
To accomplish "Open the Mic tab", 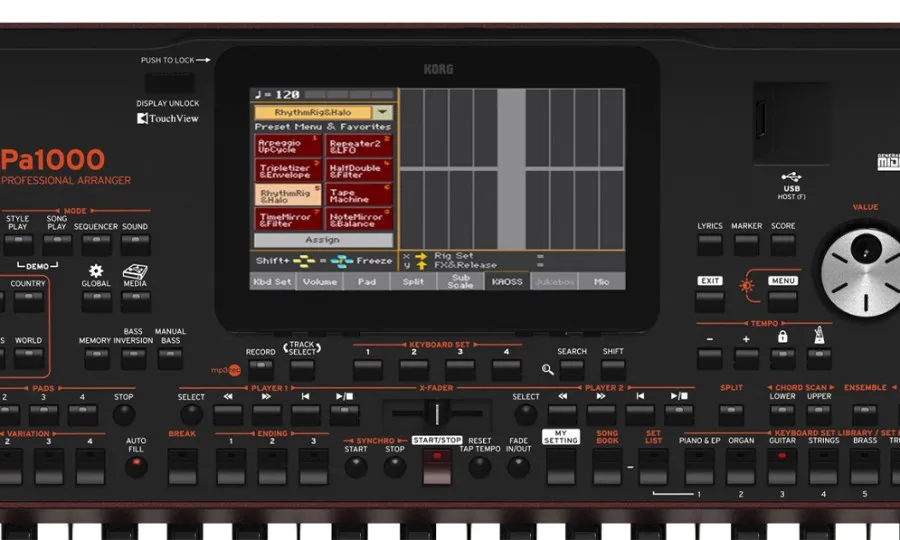I will [x=602, y=281].
